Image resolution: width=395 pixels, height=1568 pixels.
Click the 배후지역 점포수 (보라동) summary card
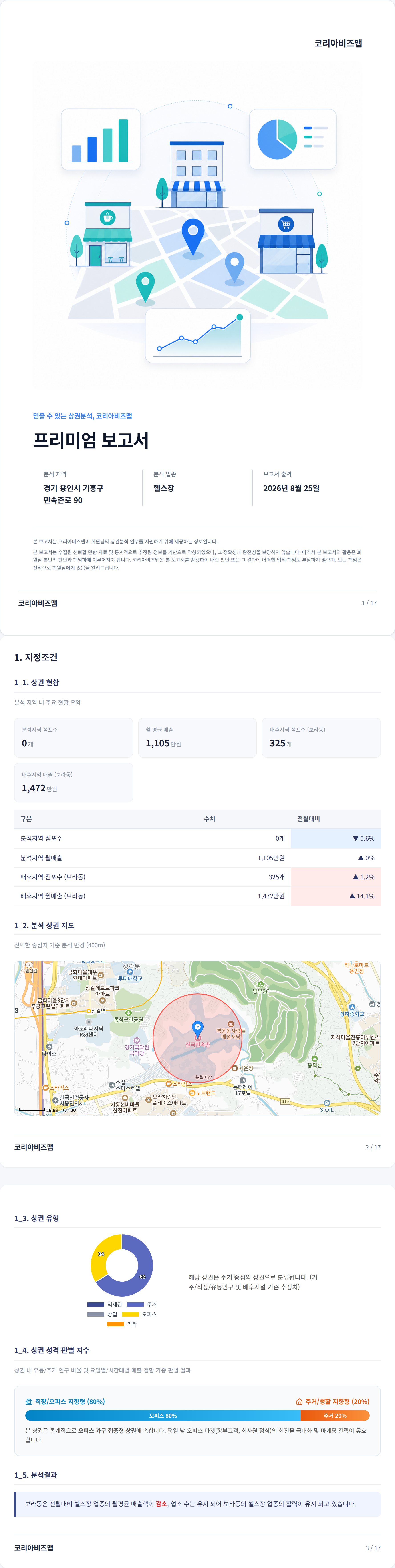[321, 738]
